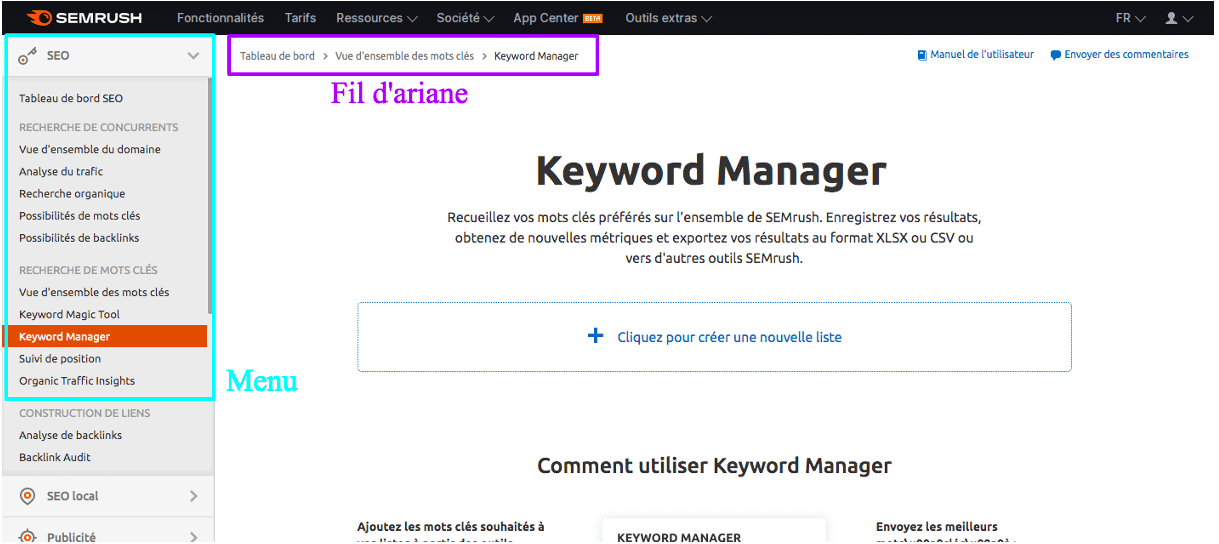Screen dimensions: 1219x544
Task: Open Organic Traffic Insights
Action: click(x=77, y=380)
